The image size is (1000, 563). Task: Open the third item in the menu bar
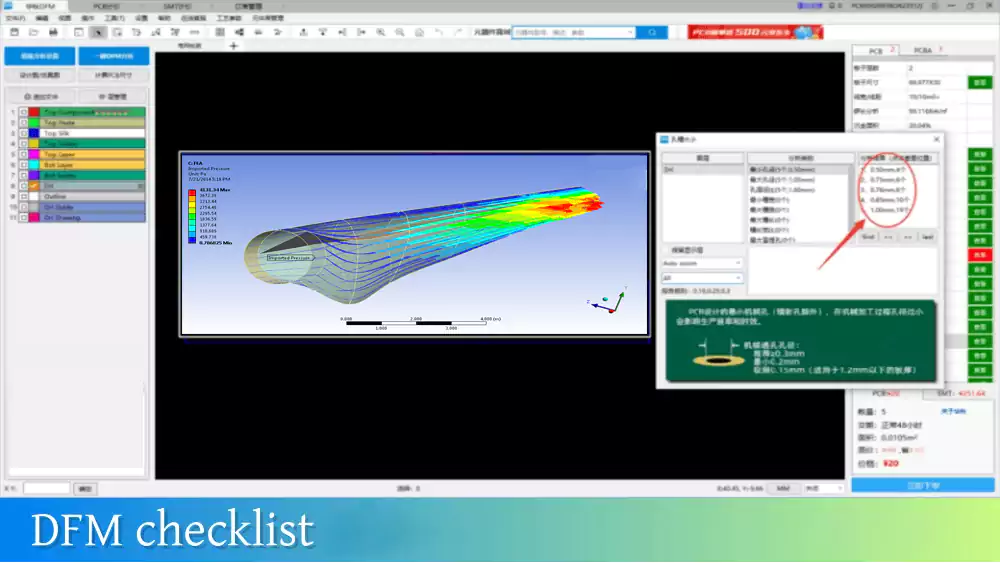point(65,18)
